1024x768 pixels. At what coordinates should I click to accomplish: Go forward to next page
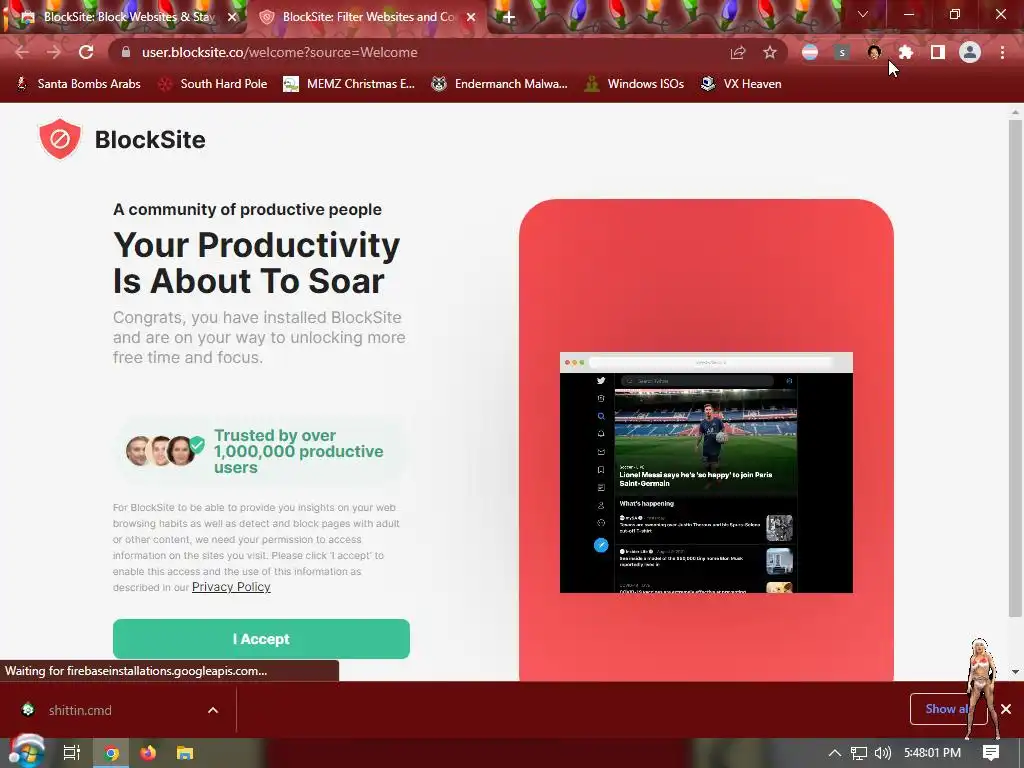pyautogui.click(x=54, y=52)
